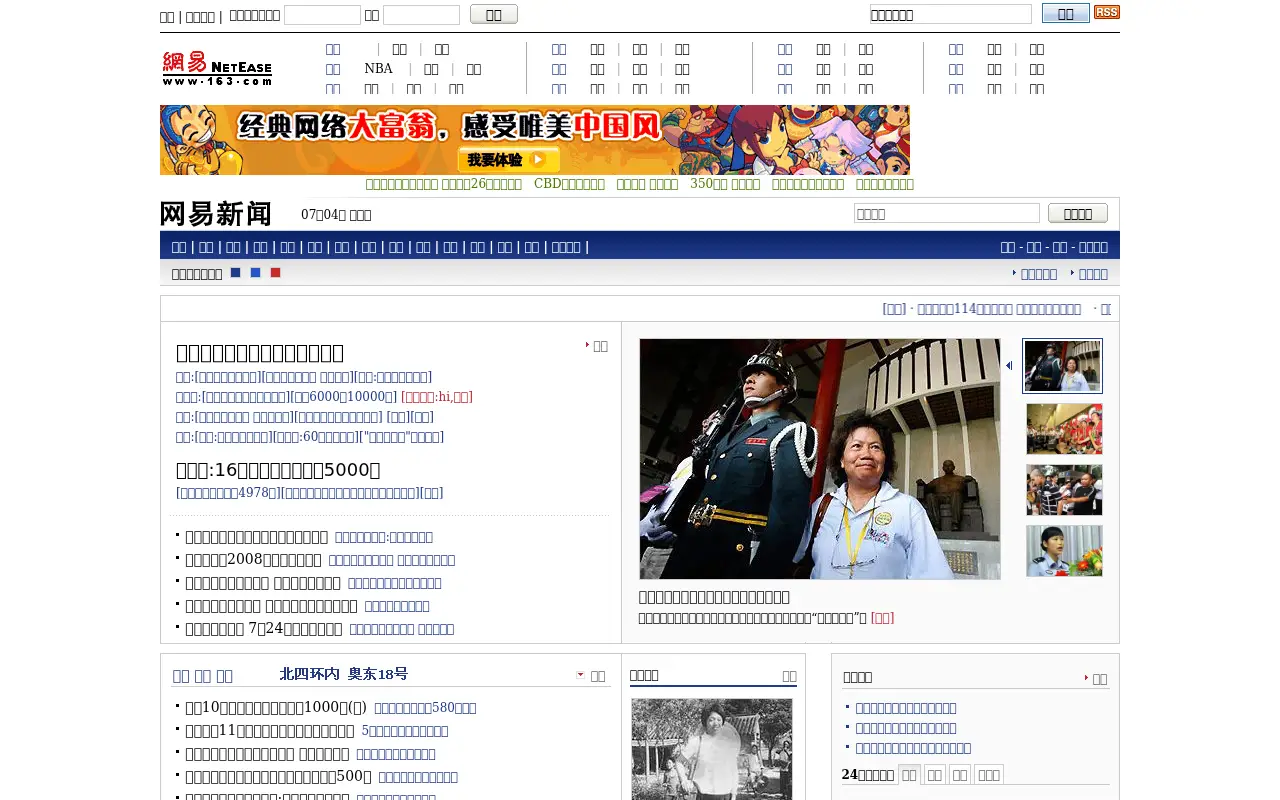Select the first thumbnail showing the honor guard
This screenshot has height=800, width=1280.
coord(1062,366)
